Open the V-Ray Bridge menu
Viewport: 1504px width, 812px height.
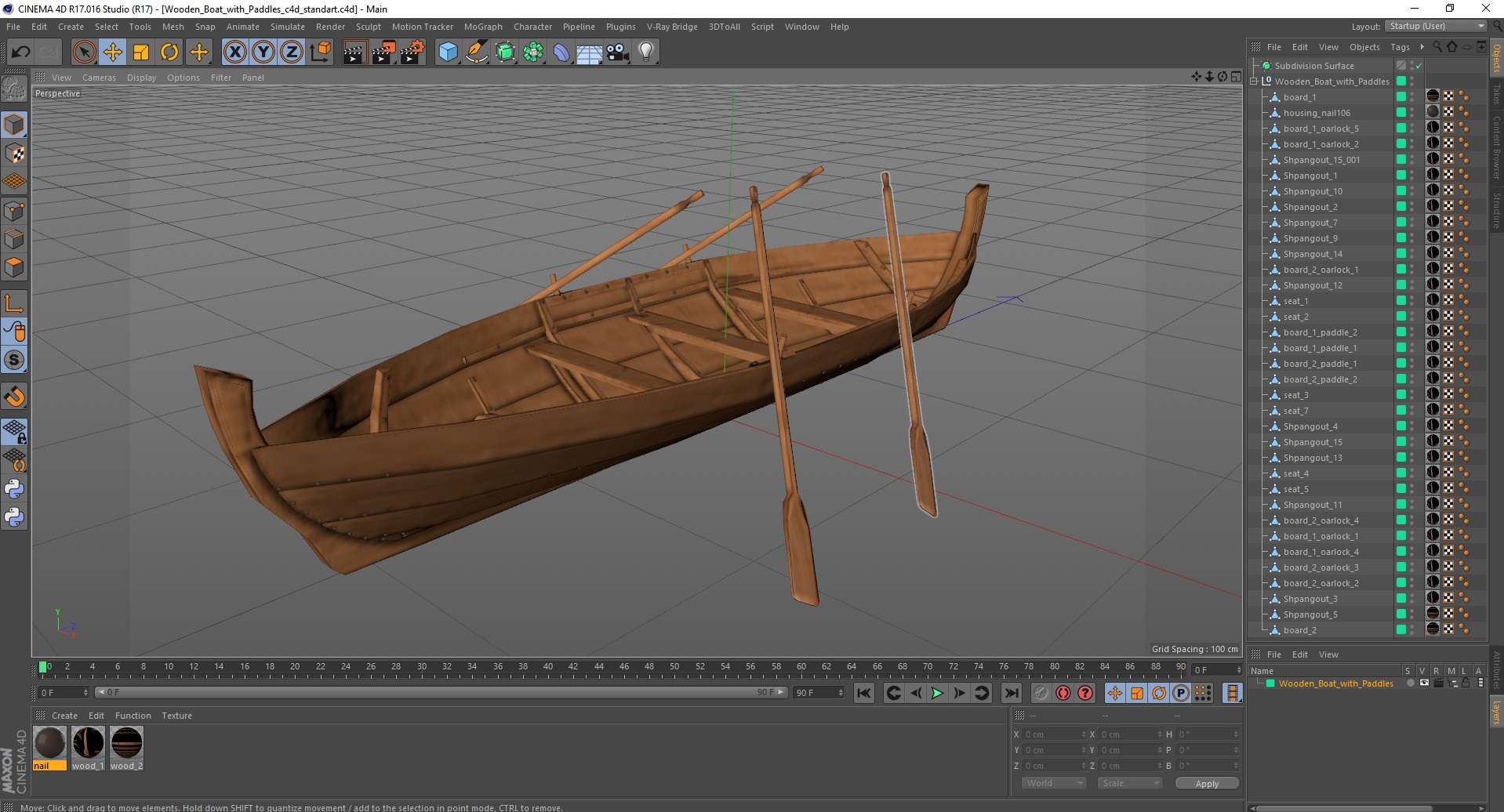672,27
